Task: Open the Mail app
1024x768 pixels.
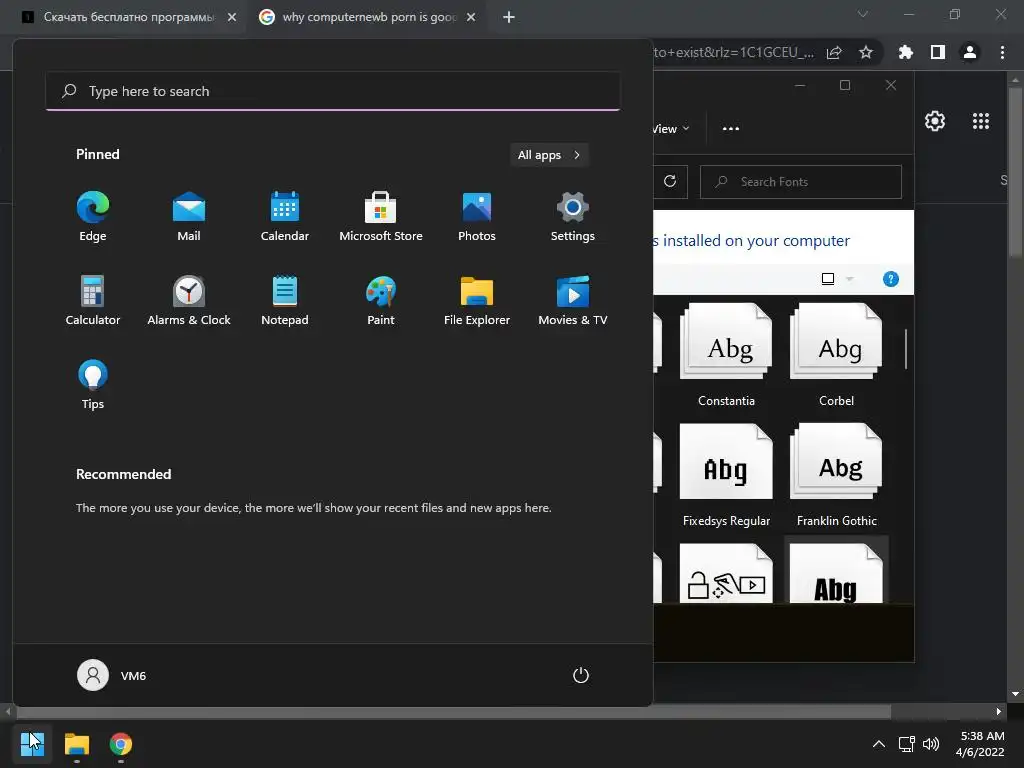Action: coord(189,217)
